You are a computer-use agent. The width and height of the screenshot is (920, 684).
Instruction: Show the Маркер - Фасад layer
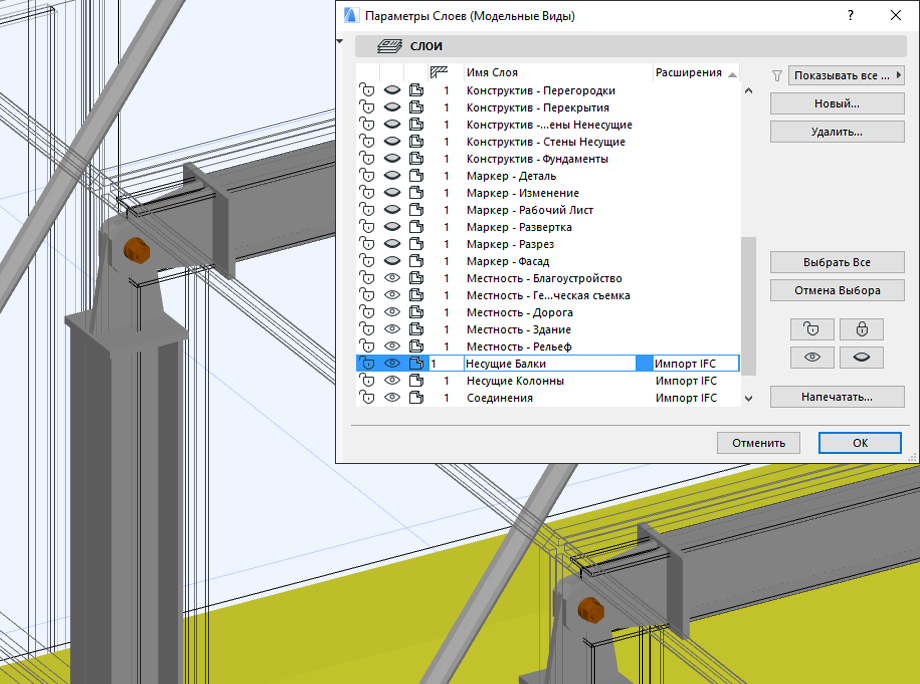point(392,261)
